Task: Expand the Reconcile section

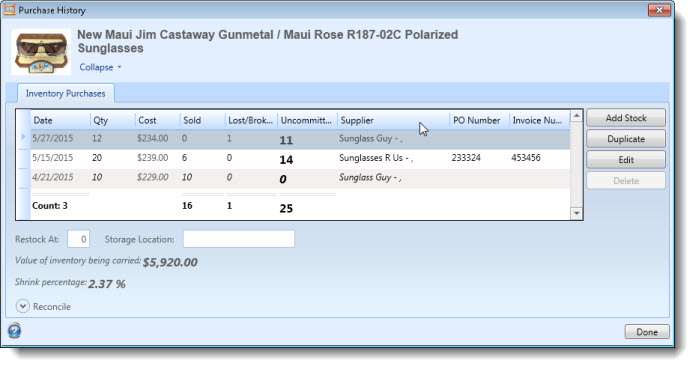Action: [x=51, y=307]
